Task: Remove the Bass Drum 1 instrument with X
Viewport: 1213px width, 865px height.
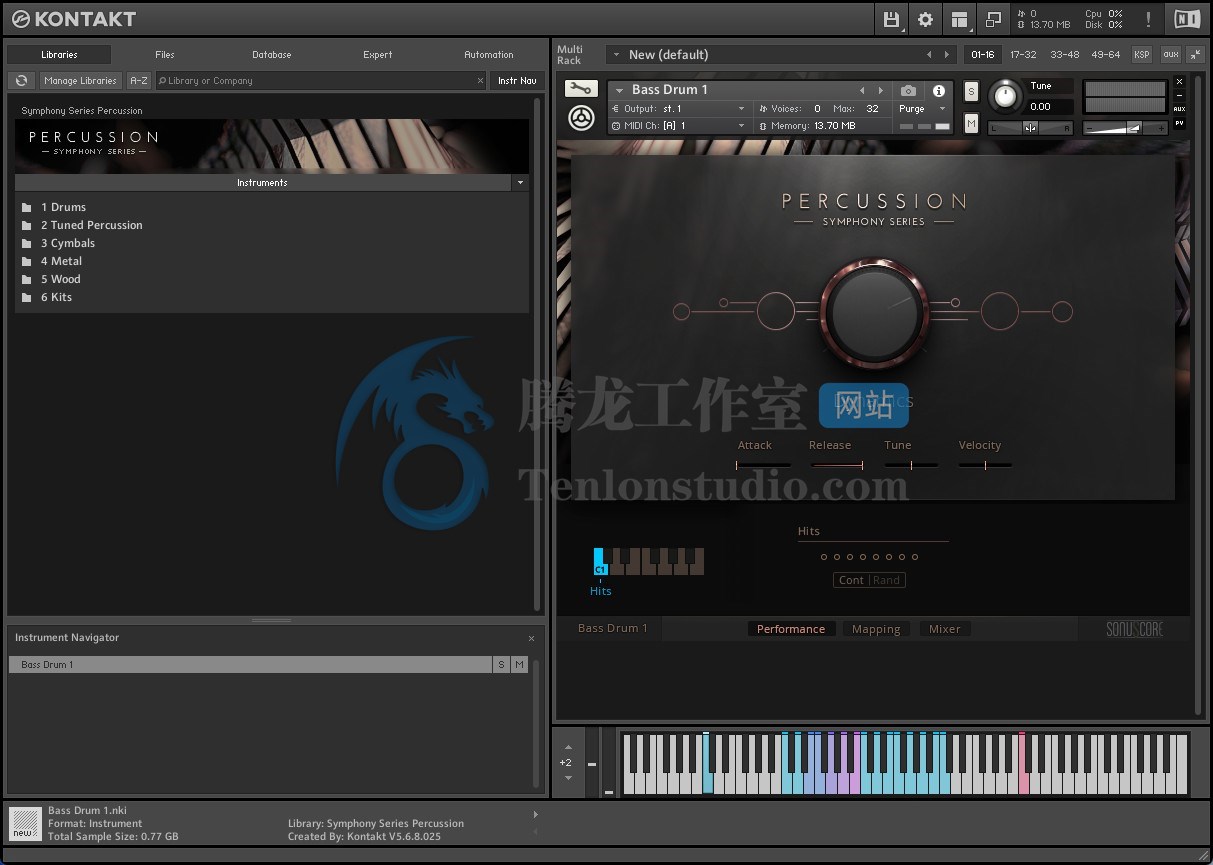Action: pyautogui.click(x=1179, y=82)
